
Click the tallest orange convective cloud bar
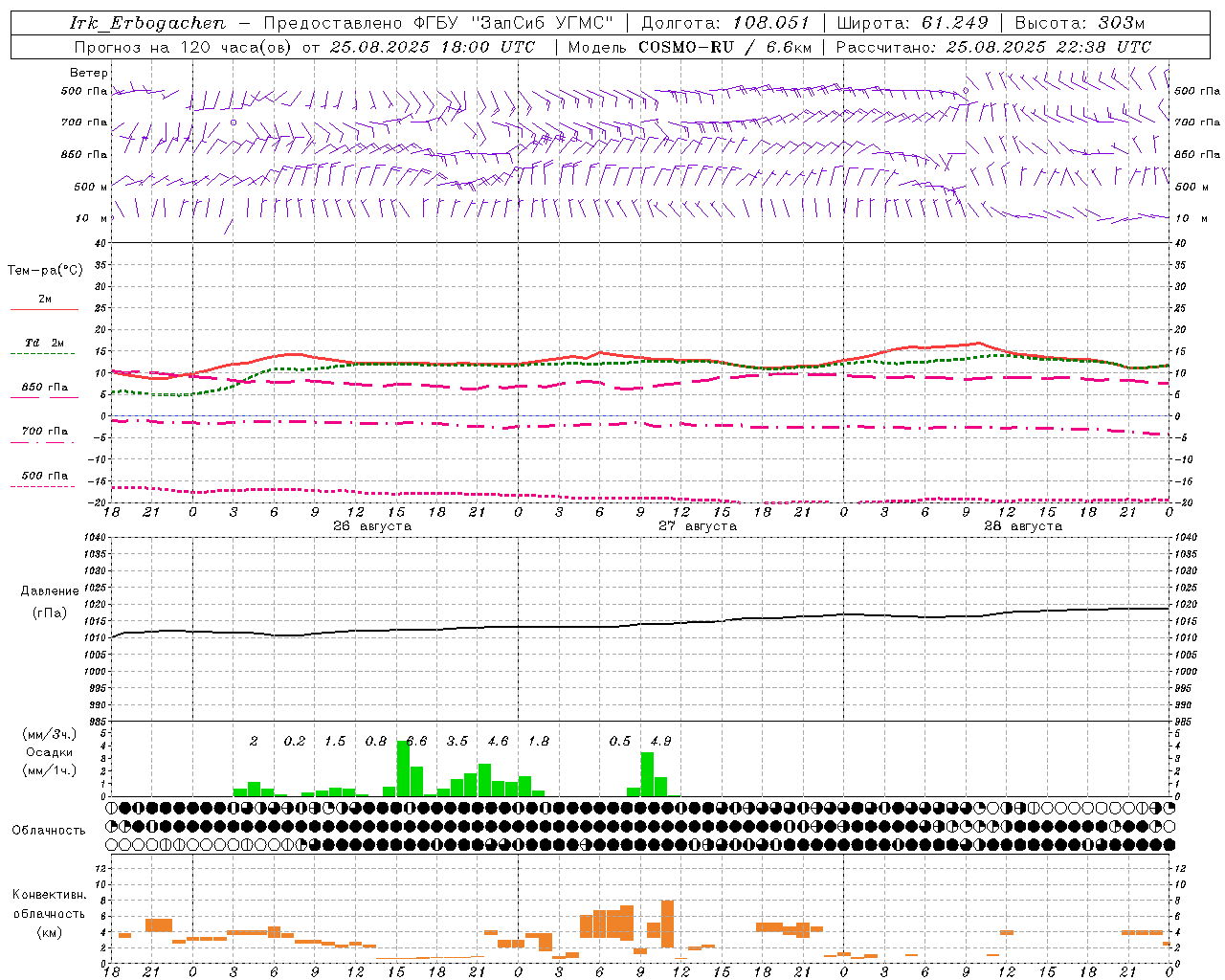click(x=667, y=923)
